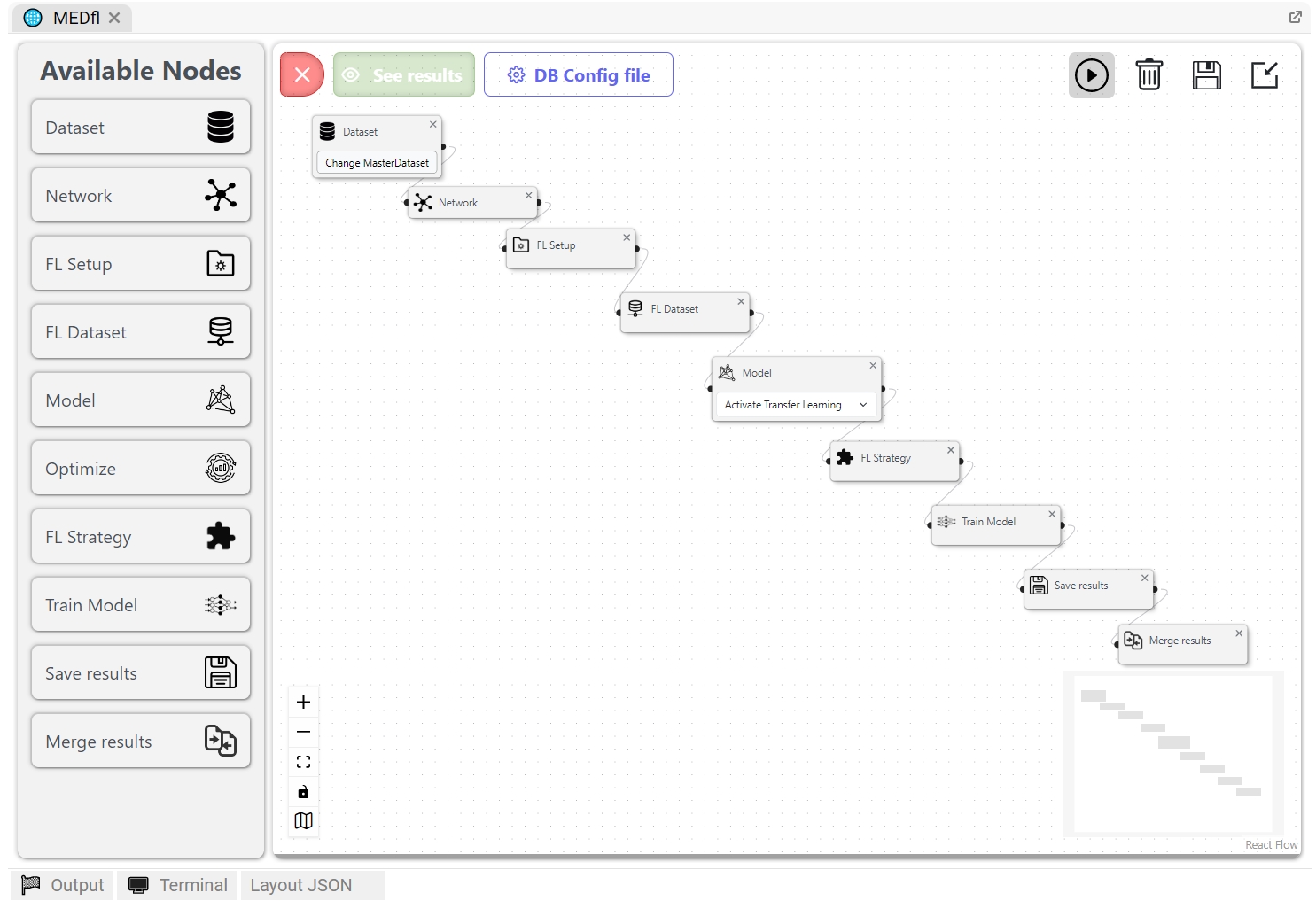
Task: Click the load scene arrow icon
Action: tap(1264, 75)
